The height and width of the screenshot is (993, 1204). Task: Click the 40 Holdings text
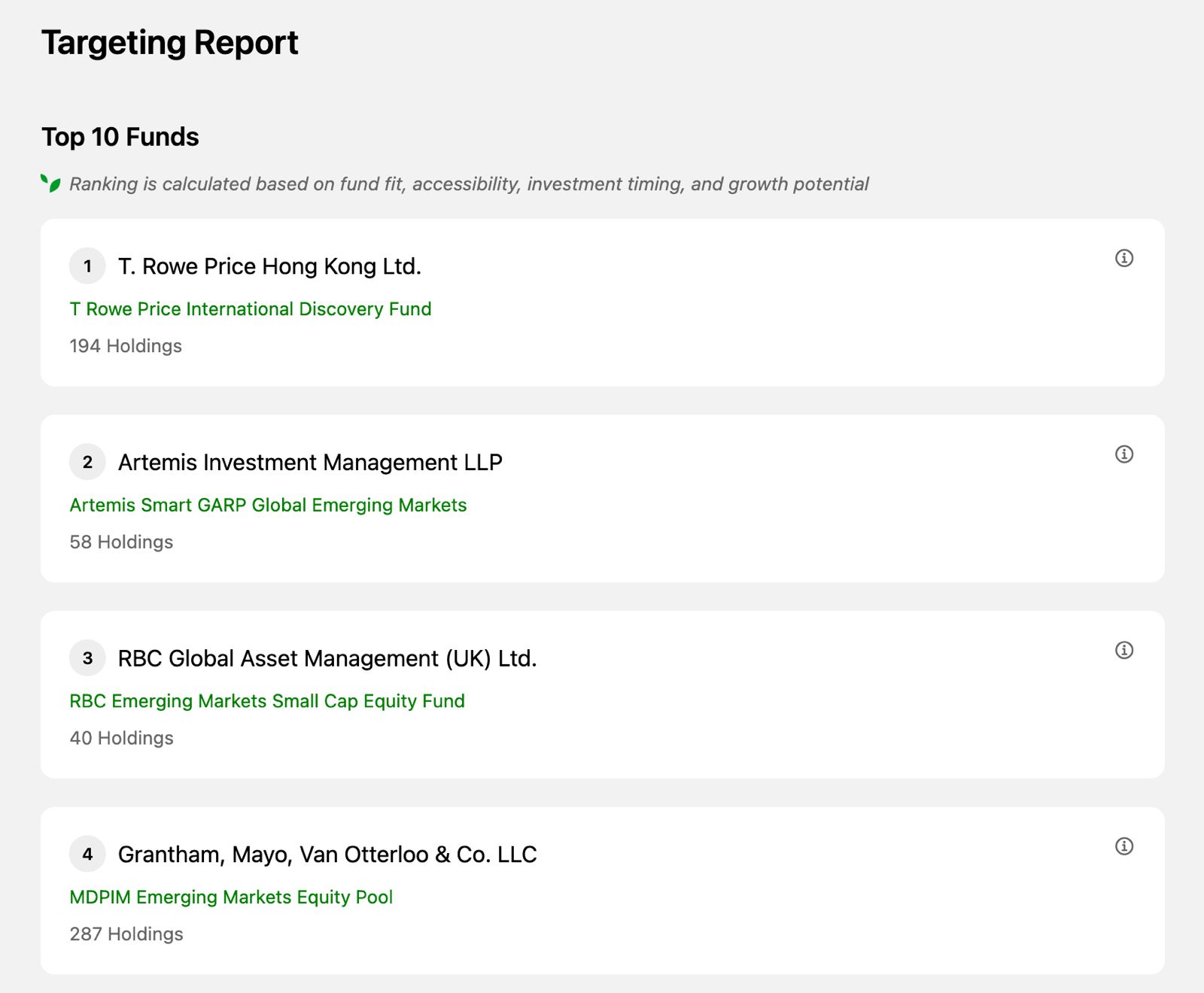pyautogui.click(x=121, y=738)
